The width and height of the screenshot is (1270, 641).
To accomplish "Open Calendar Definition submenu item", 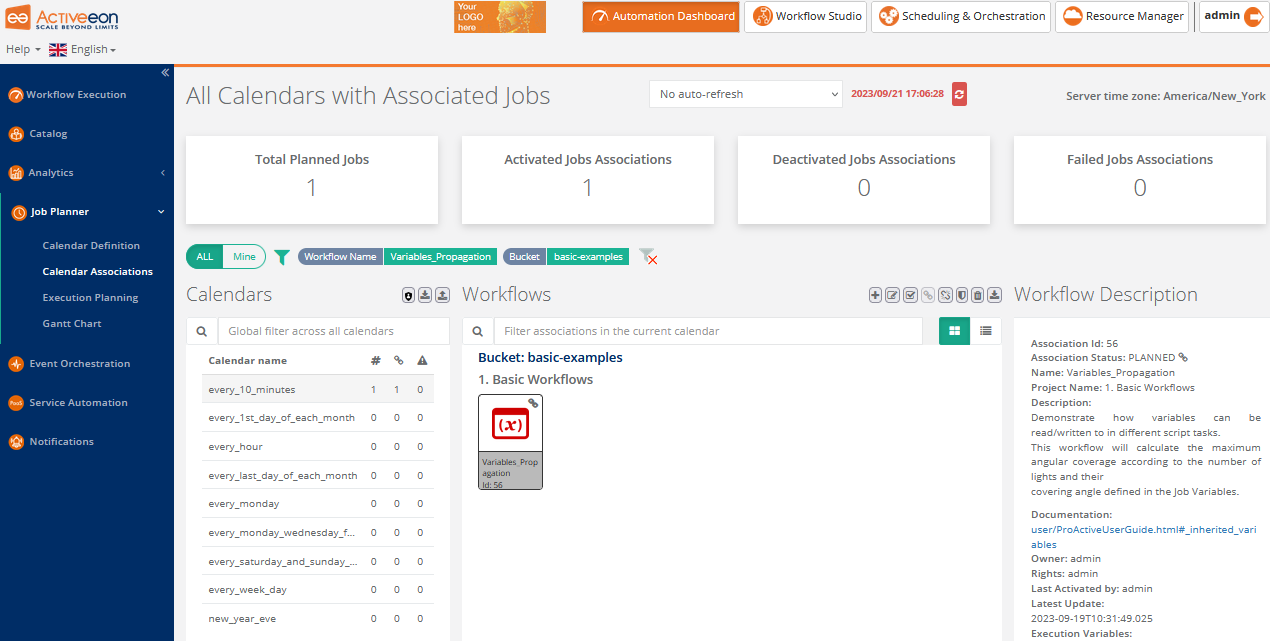I will [91, 246].
